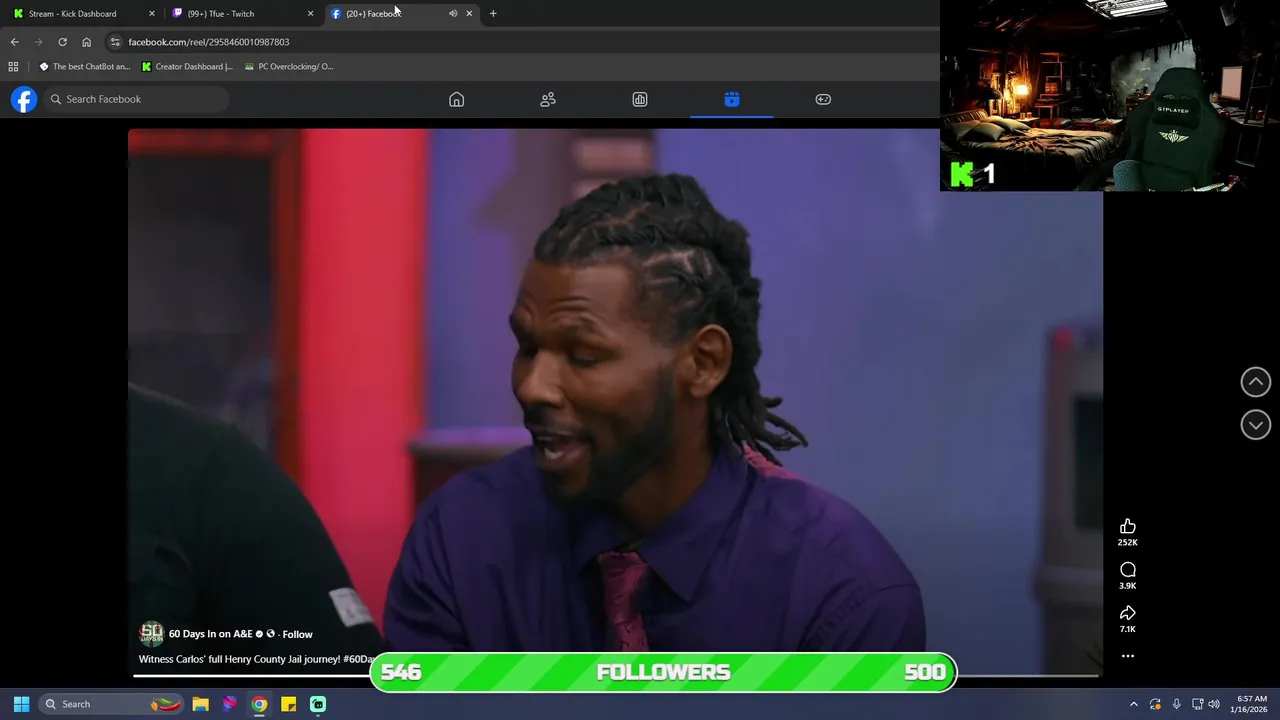Click the Search Facebook field
This screenshot has height=720, width=1280.
(x=138, y=99)
